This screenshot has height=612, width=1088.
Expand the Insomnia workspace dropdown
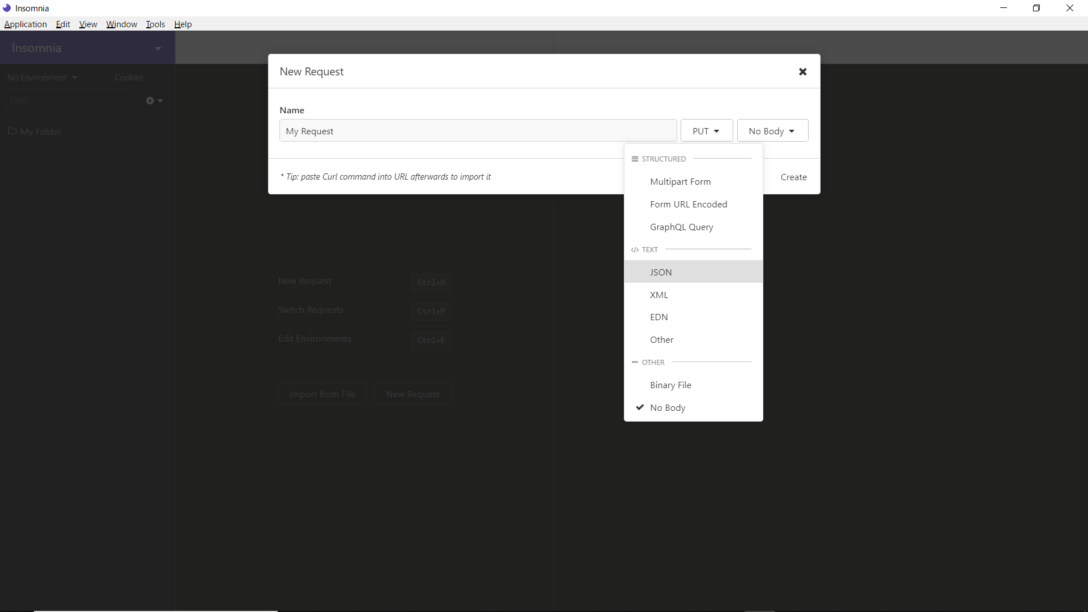point(87,47)
